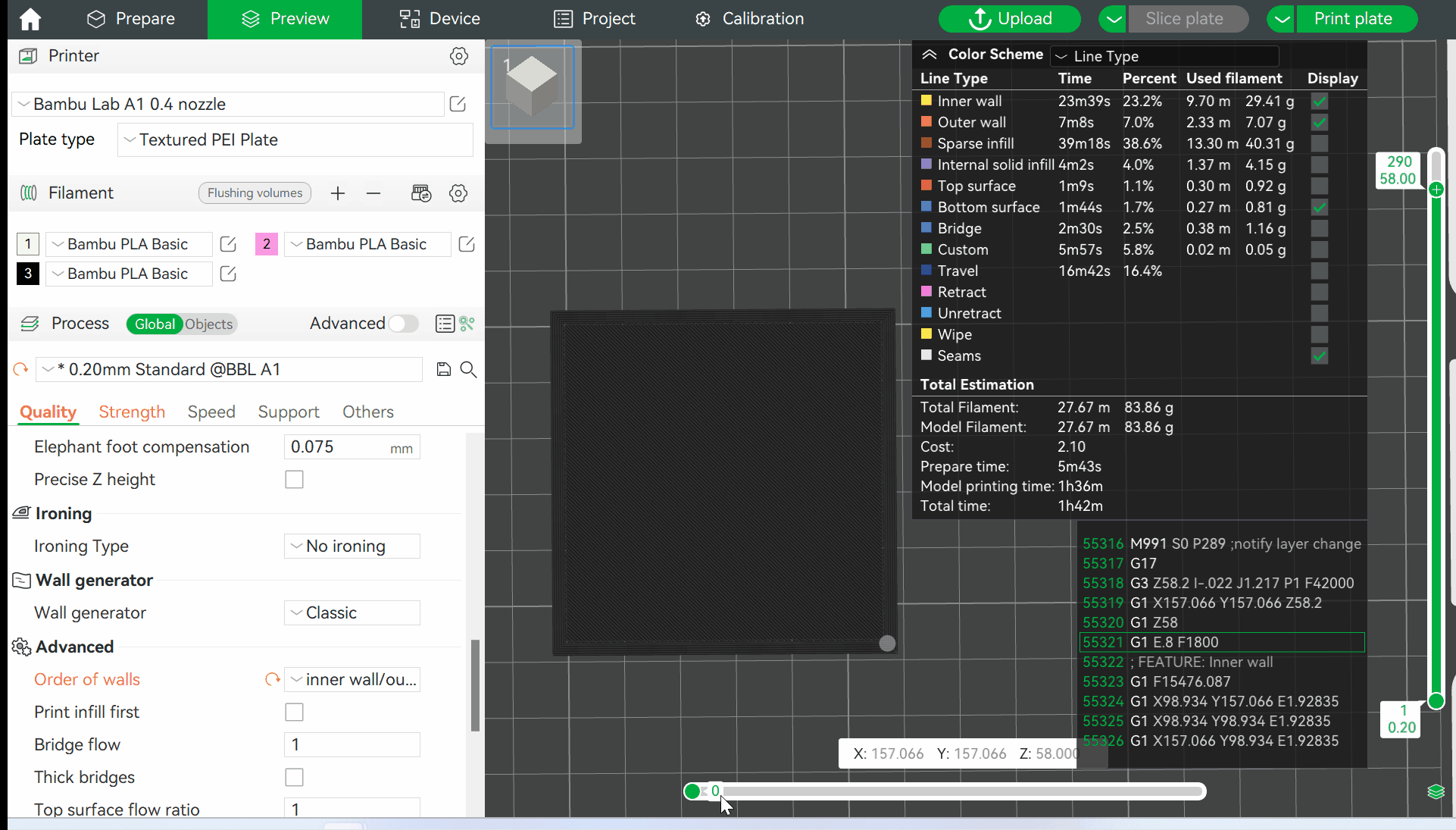This screenshot has height=830, width=1456.
Task: Expand the Print plate options arrow
Action: [1281, 19]
